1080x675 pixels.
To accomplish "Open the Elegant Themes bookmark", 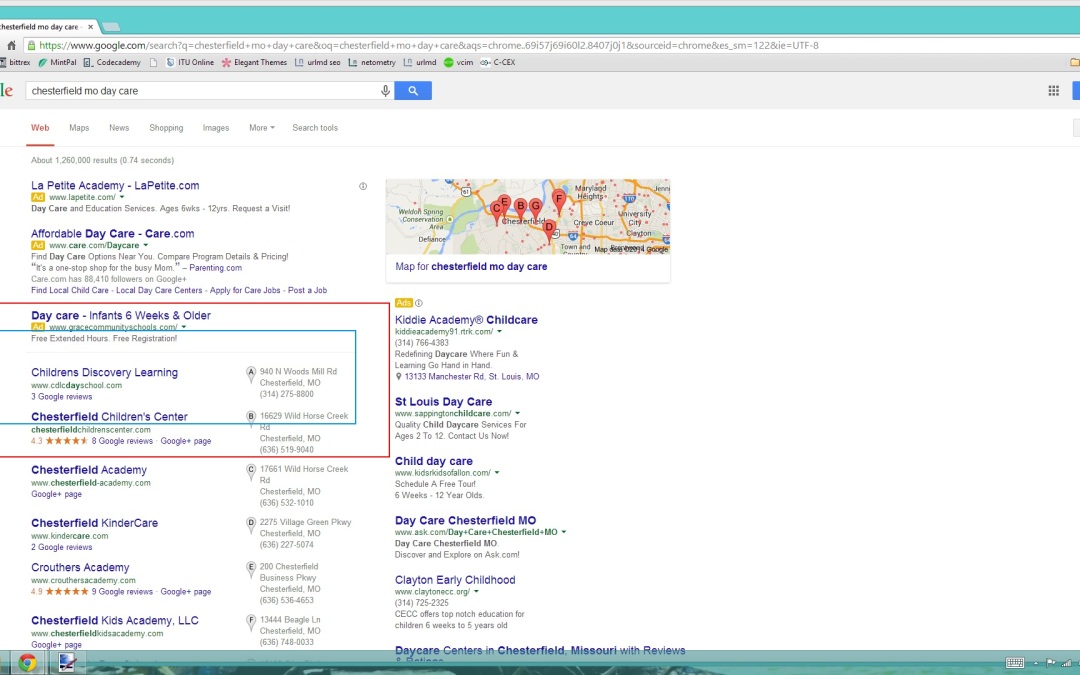I will click(x=254, y=62).
